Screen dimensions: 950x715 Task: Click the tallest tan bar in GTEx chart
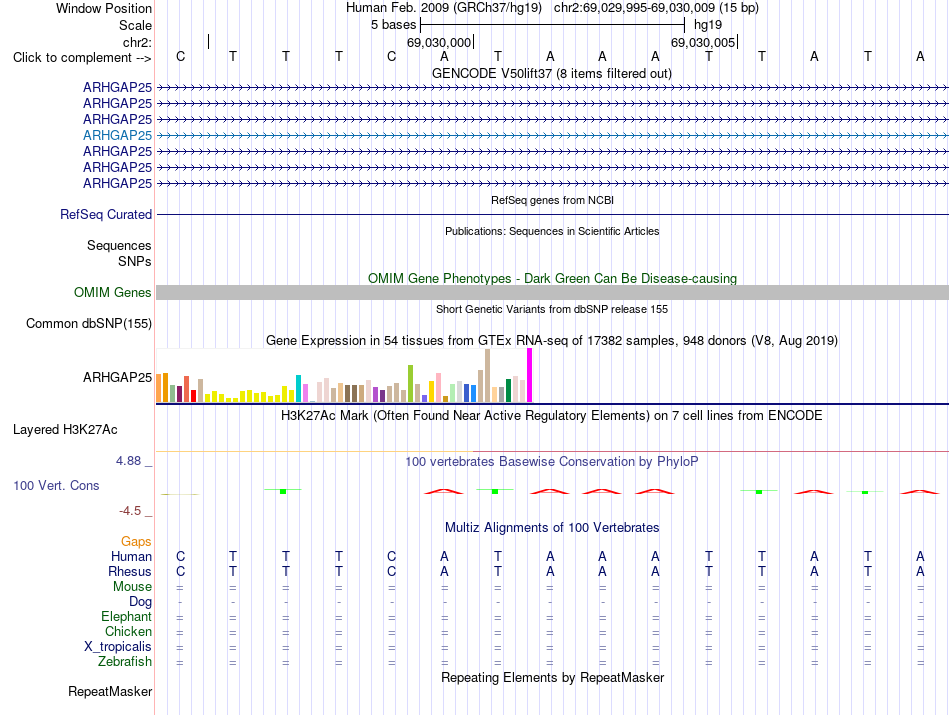click(x=487, y=376)
